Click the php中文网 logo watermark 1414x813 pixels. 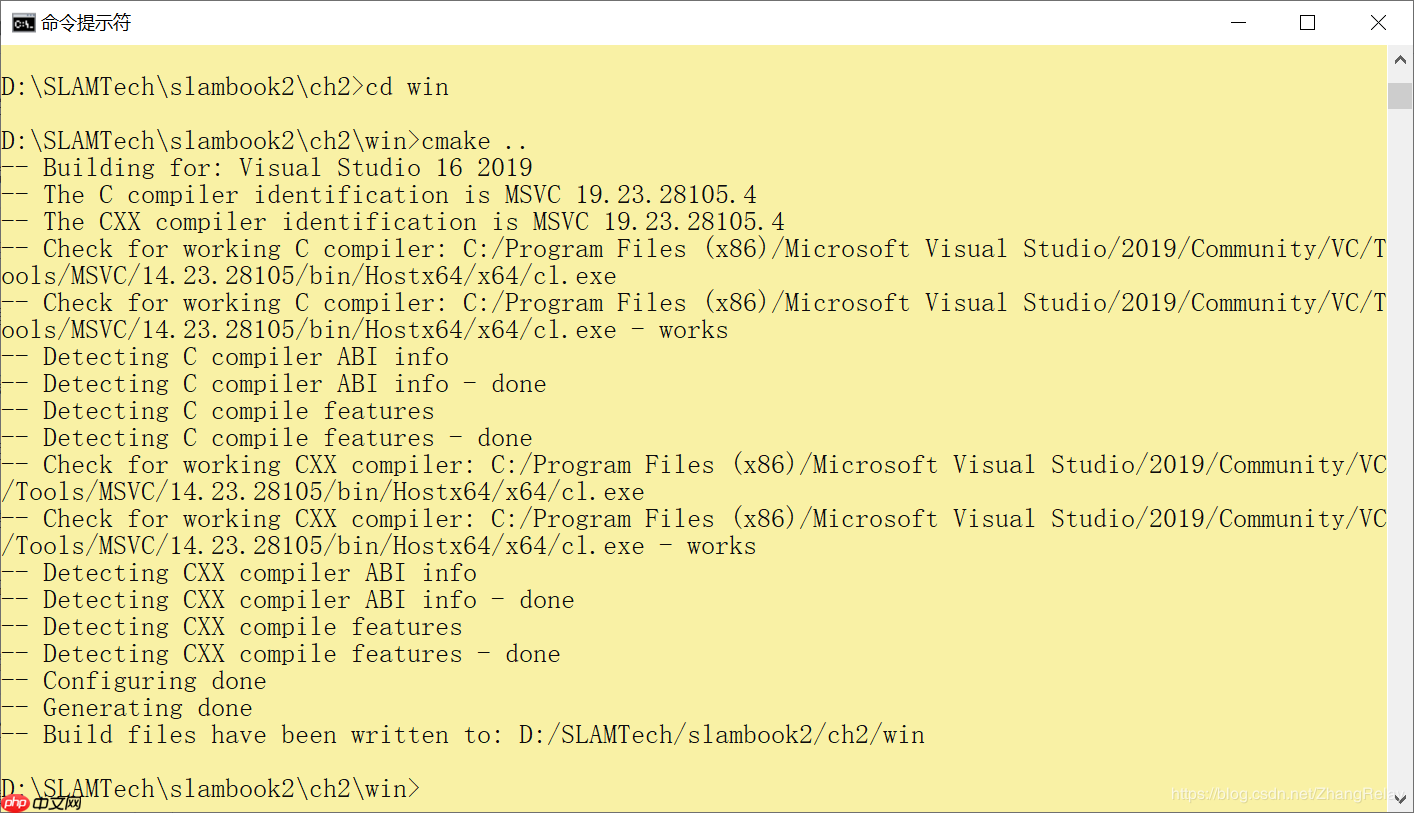pos(42,802)
